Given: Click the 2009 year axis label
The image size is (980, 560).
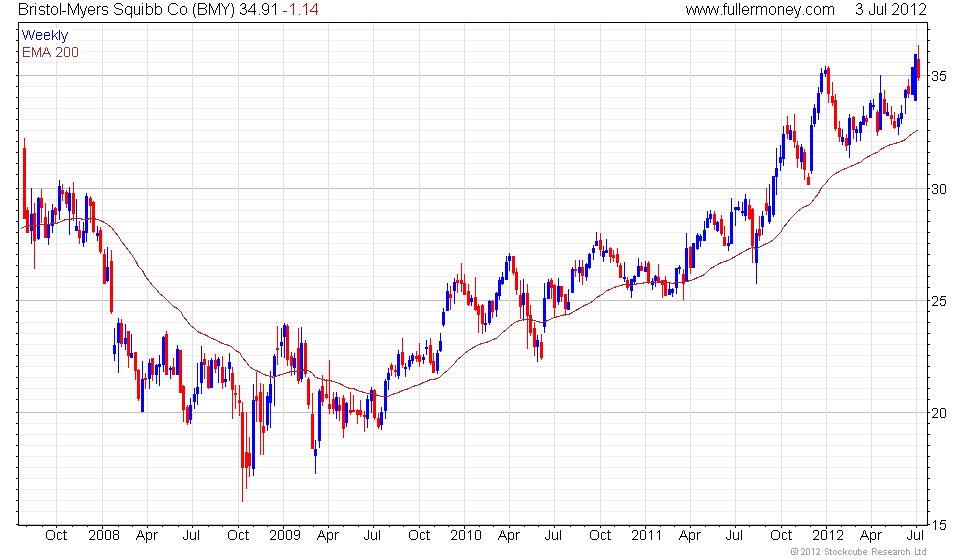Looking at the screenshot, I should 285,536.
